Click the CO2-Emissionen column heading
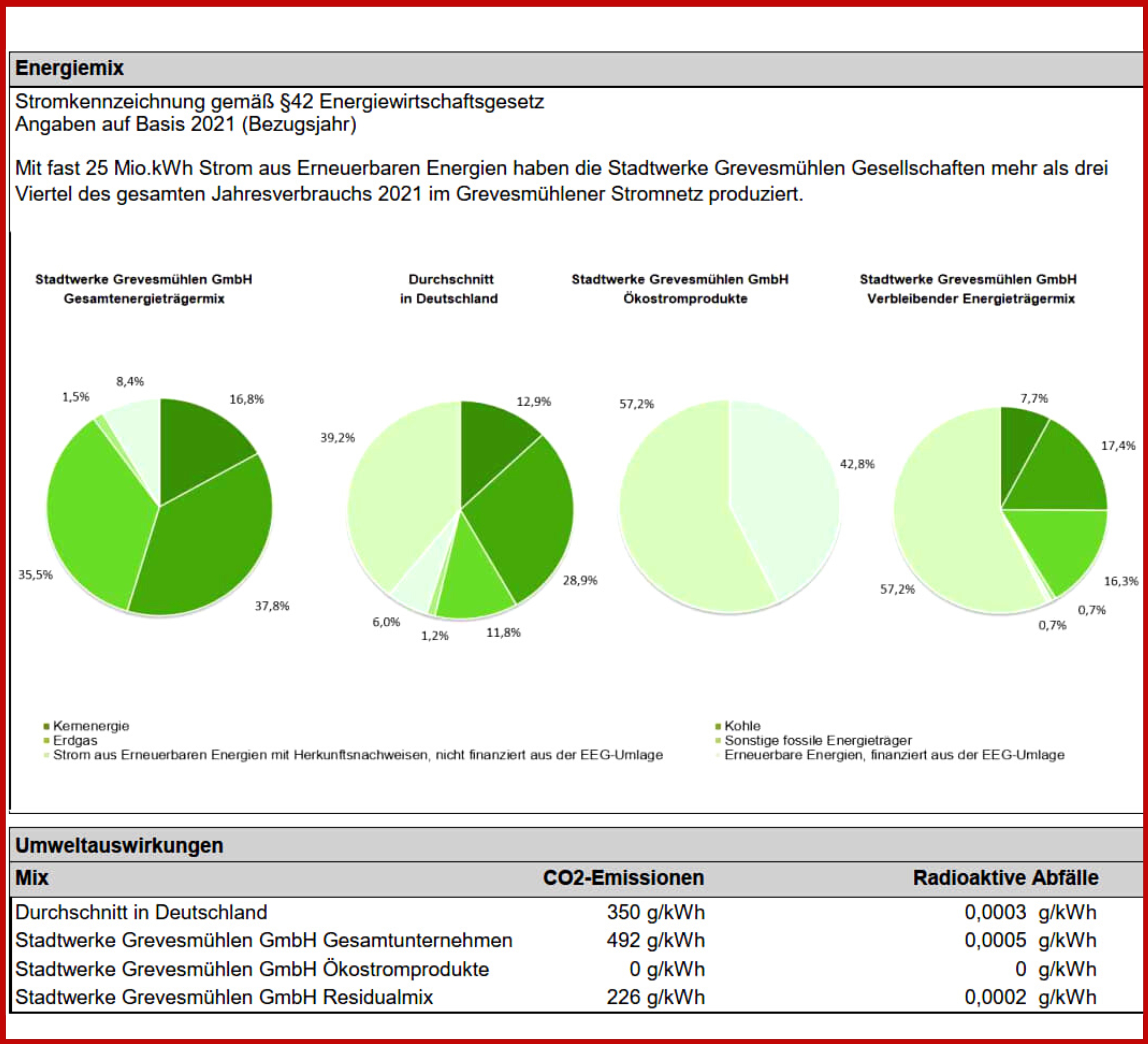This screenshot has height=1044, width=1148. click(623, 878)
